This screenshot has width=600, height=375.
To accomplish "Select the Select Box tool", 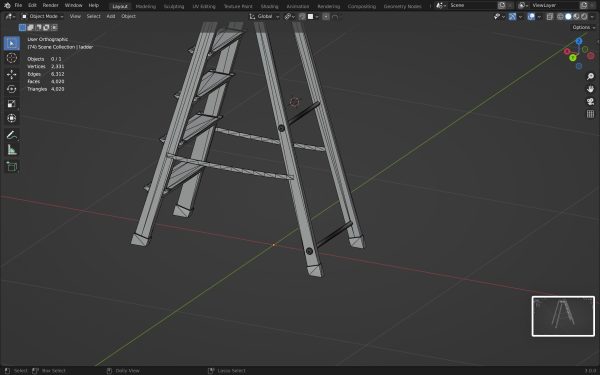I will [11, 43].
